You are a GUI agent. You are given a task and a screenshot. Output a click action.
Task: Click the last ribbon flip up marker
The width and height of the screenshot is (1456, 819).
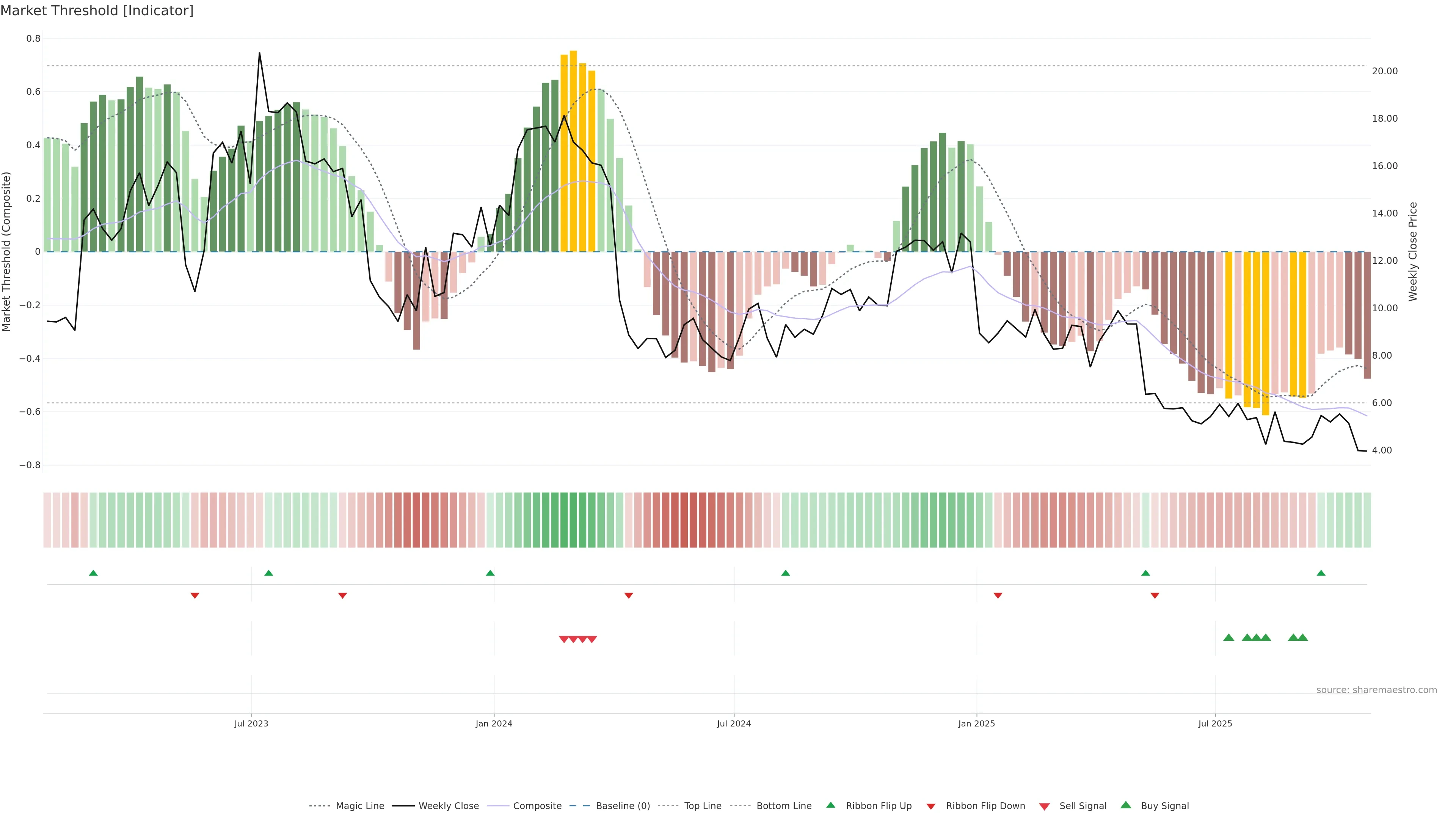(1321, 573)
